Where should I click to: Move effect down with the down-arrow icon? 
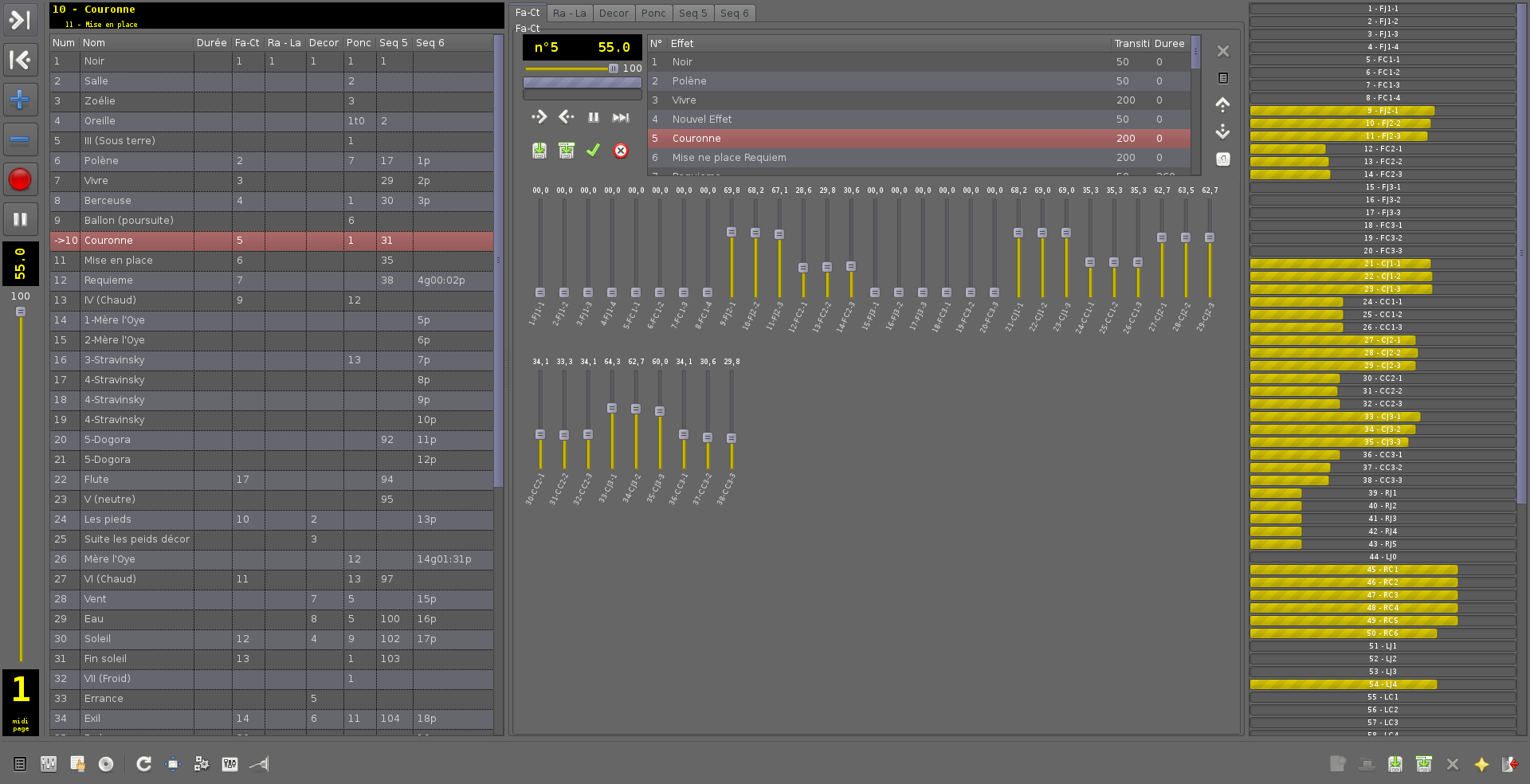coord(1222,131)
